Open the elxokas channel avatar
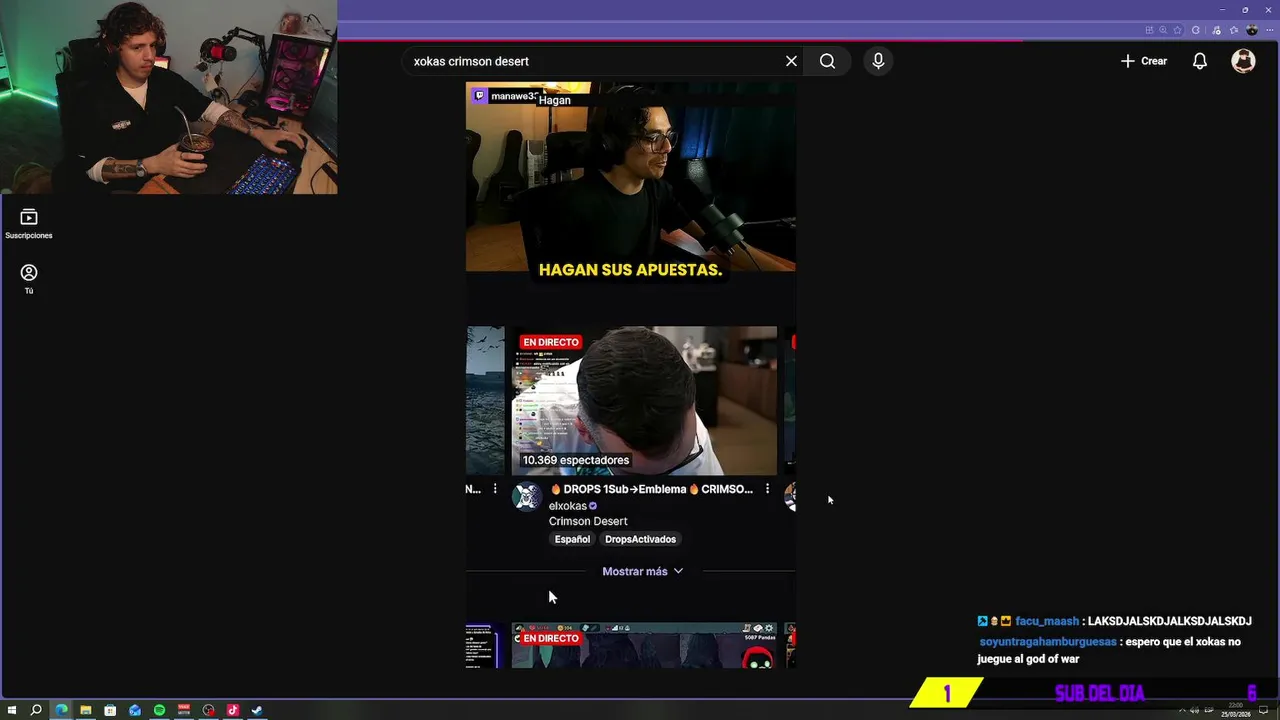The width and height of the screenshot is (1280, 720). [527, 497]
